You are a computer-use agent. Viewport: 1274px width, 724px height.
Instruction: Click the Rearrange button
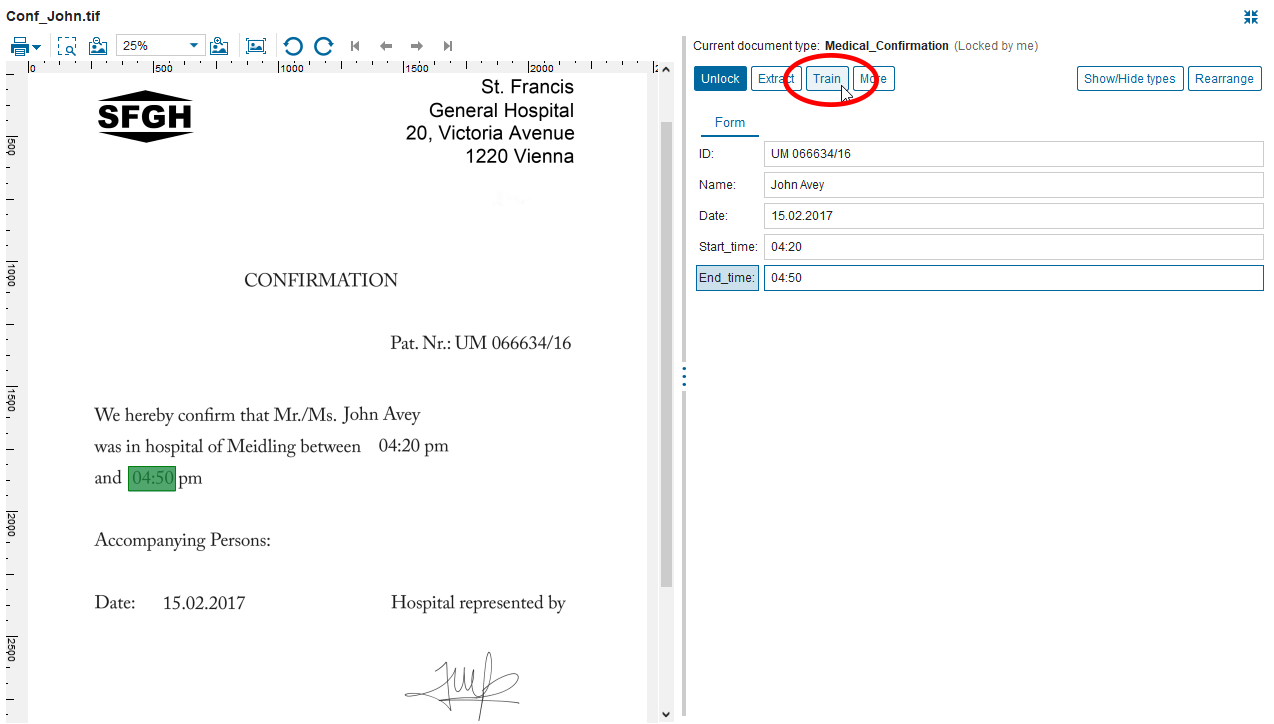click(1224, 79)
